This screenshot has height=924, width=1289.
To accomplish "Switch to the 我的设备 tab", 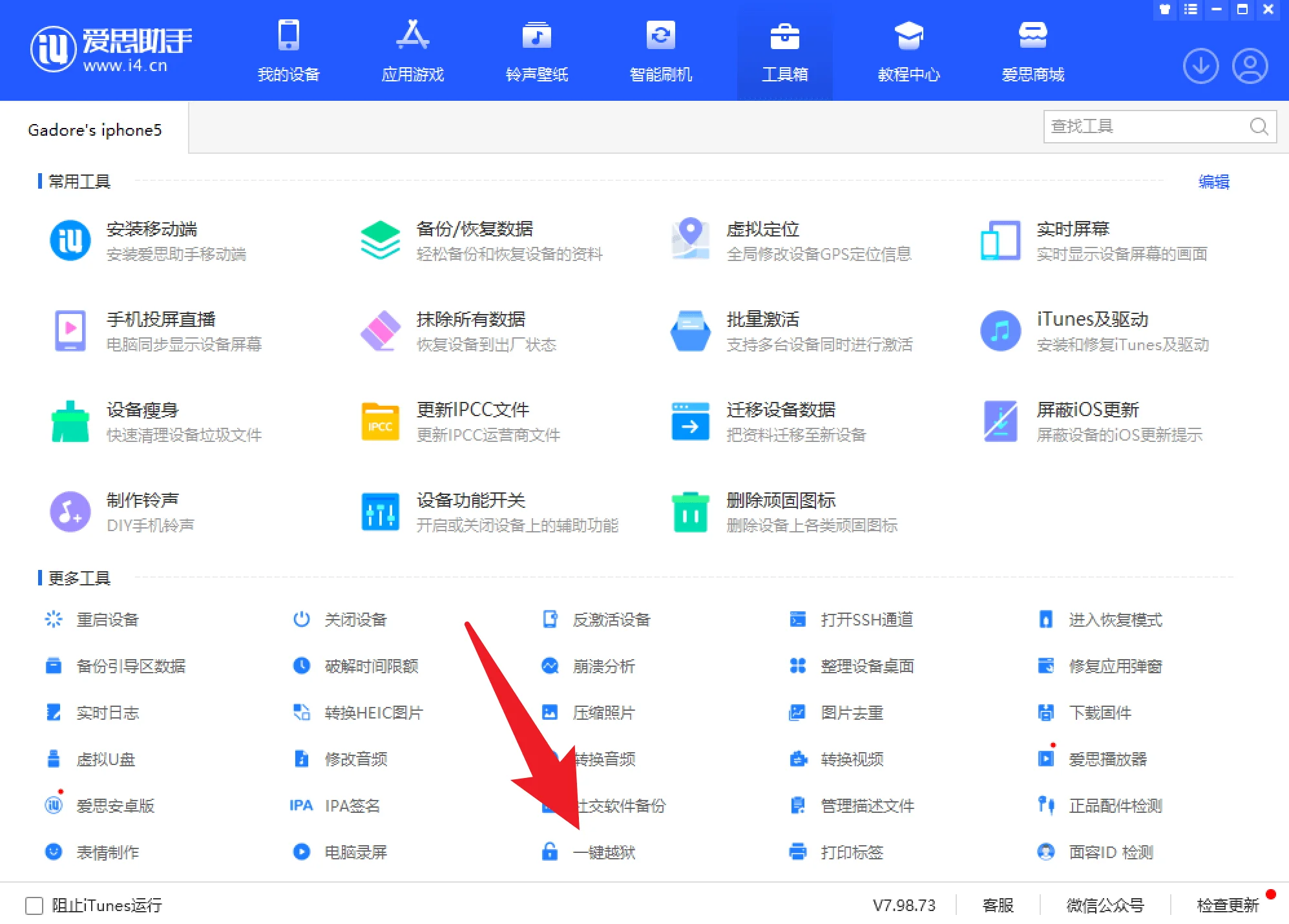I will pyautogui.click(x=288, y=52).
